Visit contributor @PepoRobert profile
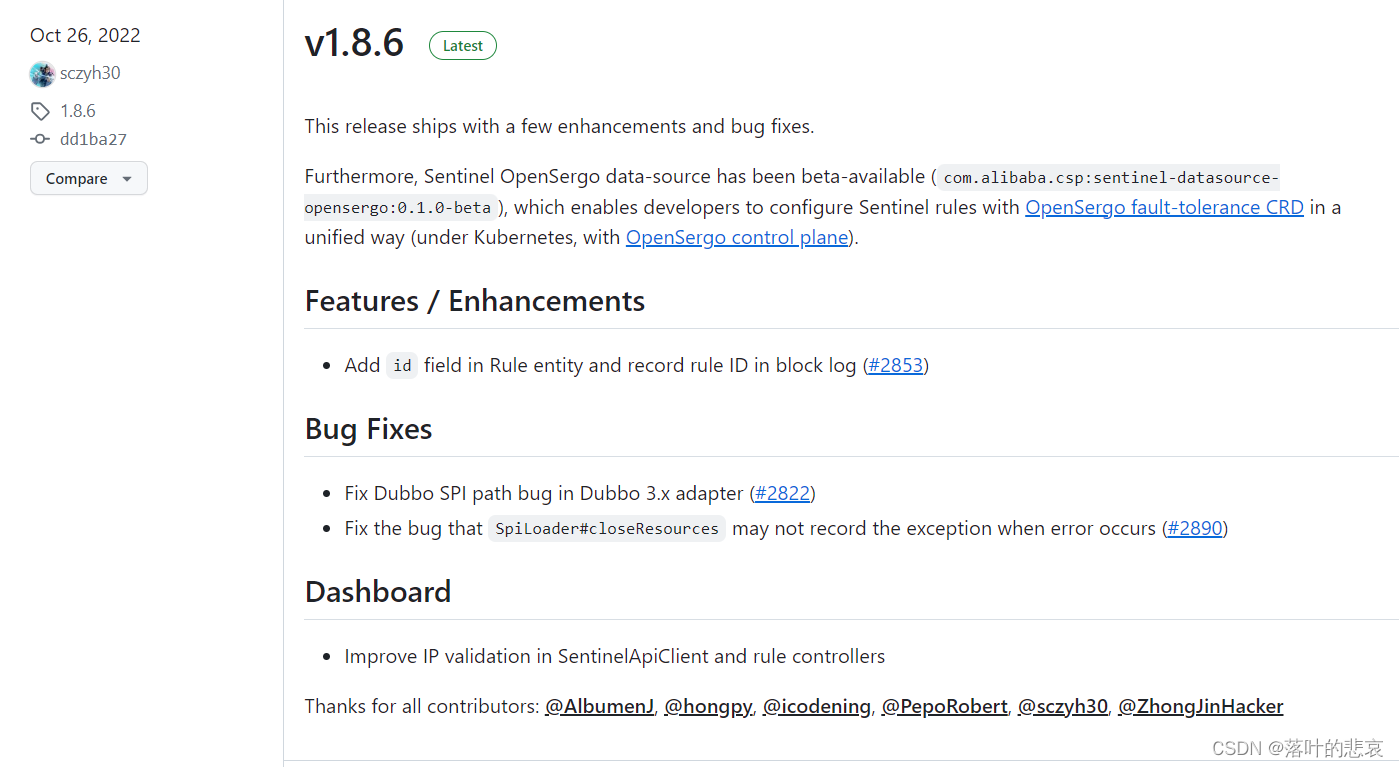This screenshot has height=767, width=1399. coord(944,706)
